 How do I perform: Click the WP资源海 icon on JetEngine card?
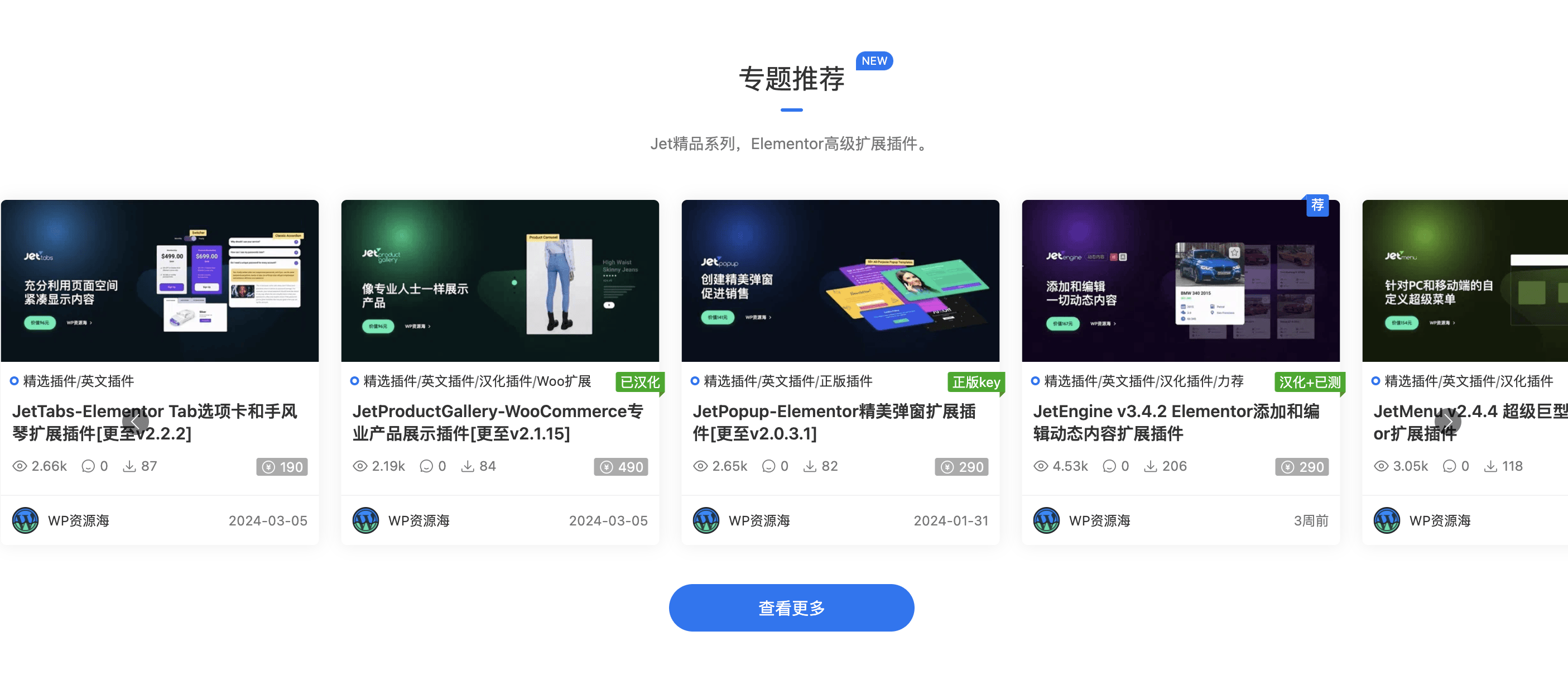tap(1046, 519)
